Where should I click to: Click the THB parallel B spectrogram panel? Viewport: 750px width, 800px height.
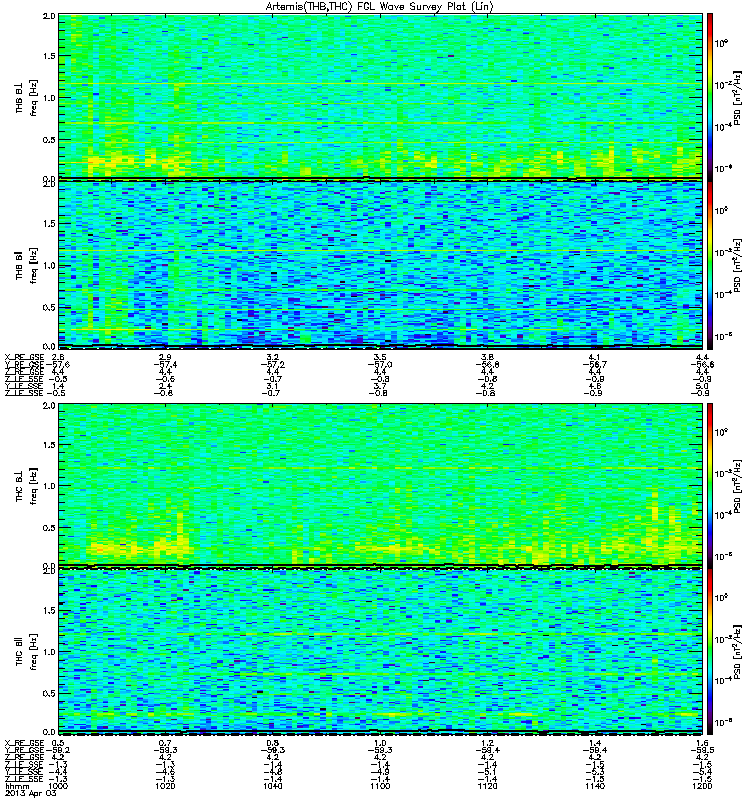coord(381,265)
